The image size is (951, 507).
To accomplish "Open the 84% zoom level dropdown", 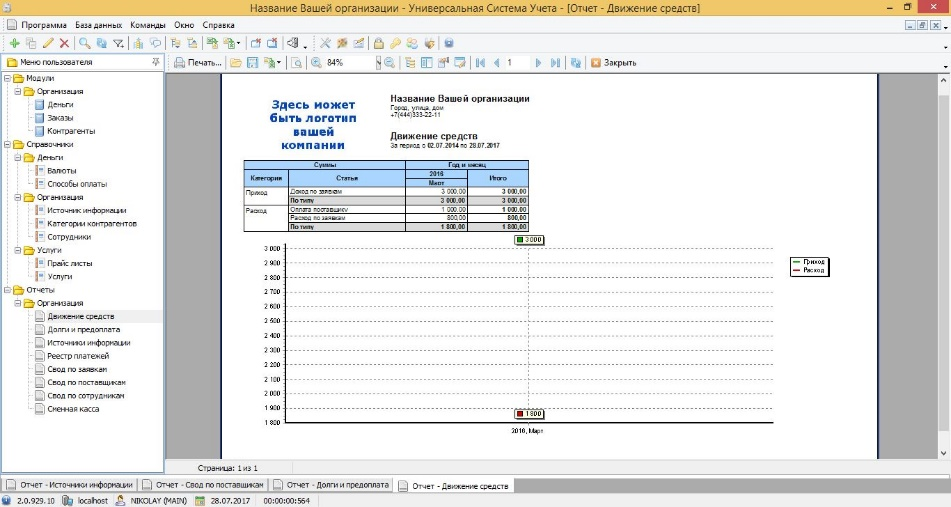I will pos(378,62).
